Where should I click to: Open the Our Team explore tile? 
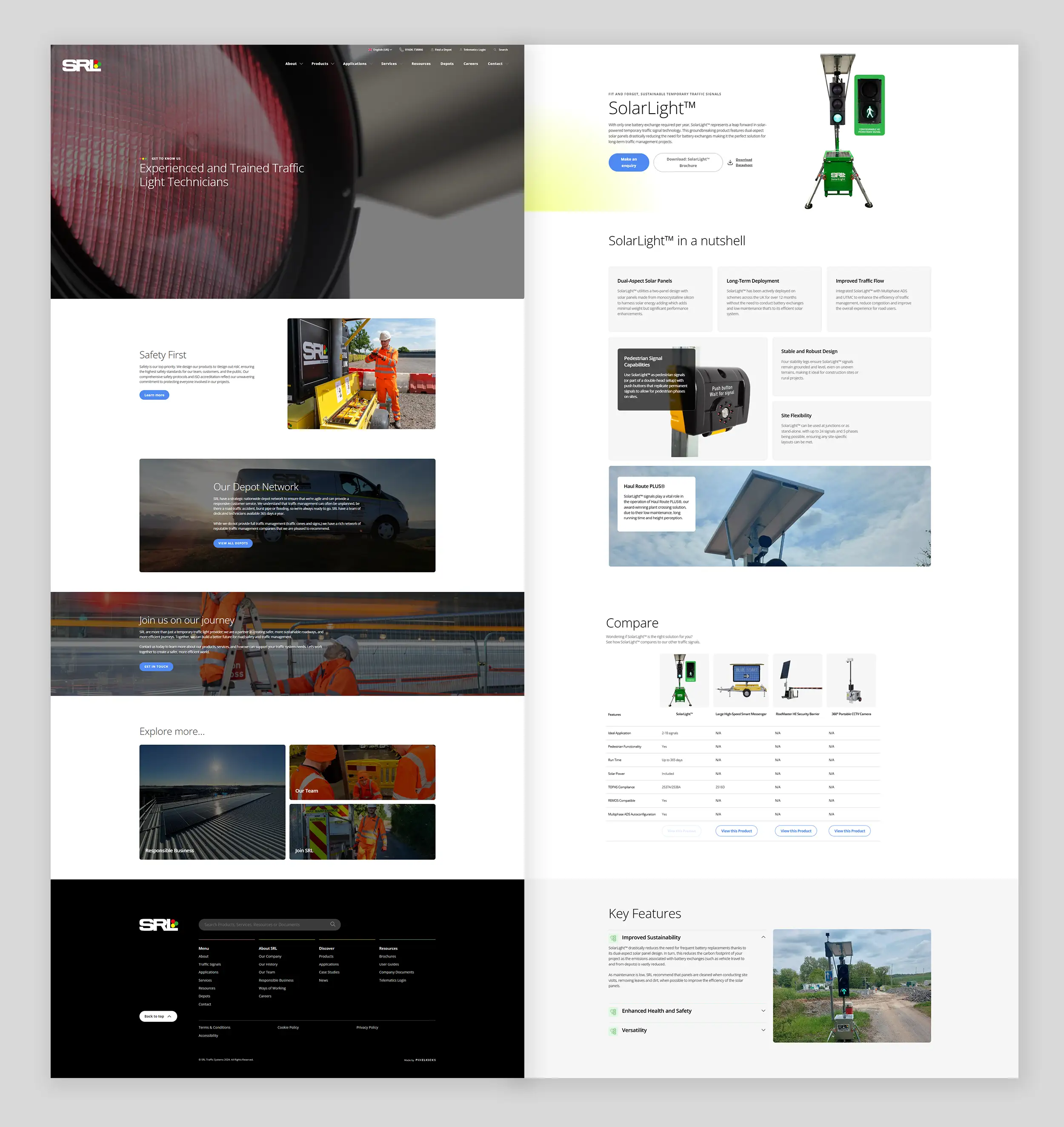coord(363,772)
